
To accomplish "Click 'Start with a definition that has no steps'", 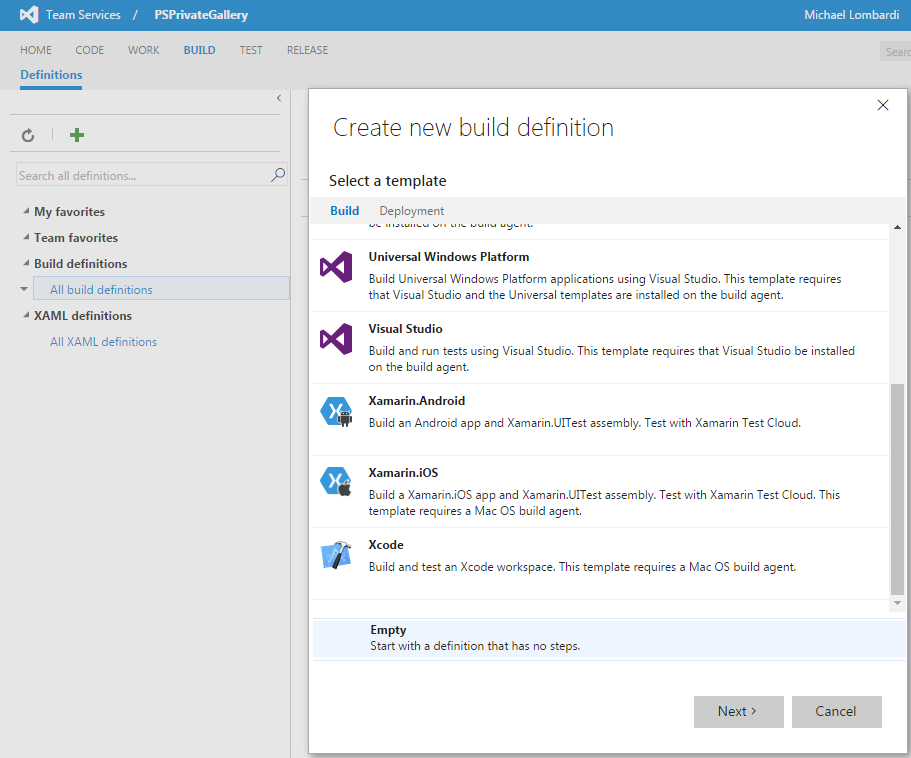I will pos(475,646).
